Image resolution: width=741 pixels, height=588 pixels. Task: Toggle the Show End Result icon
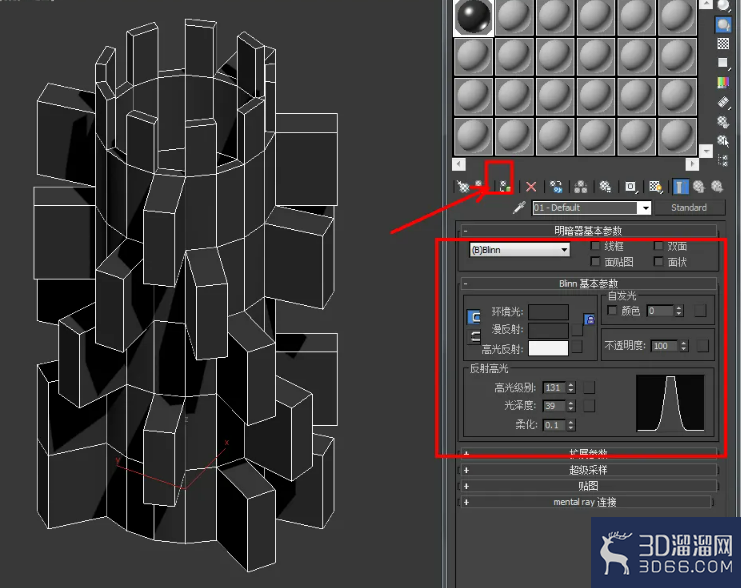click(x=681, y=186)
